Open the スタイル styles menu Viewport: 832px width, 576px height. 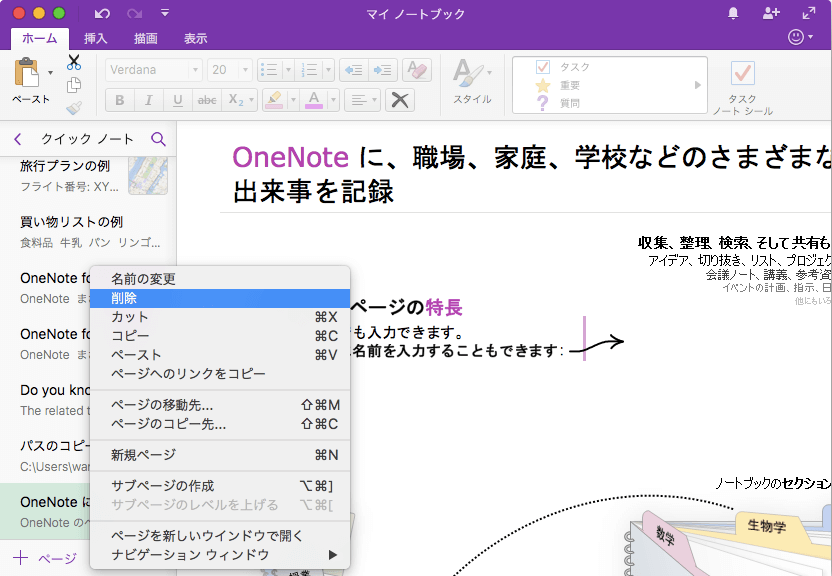point(472,81)
